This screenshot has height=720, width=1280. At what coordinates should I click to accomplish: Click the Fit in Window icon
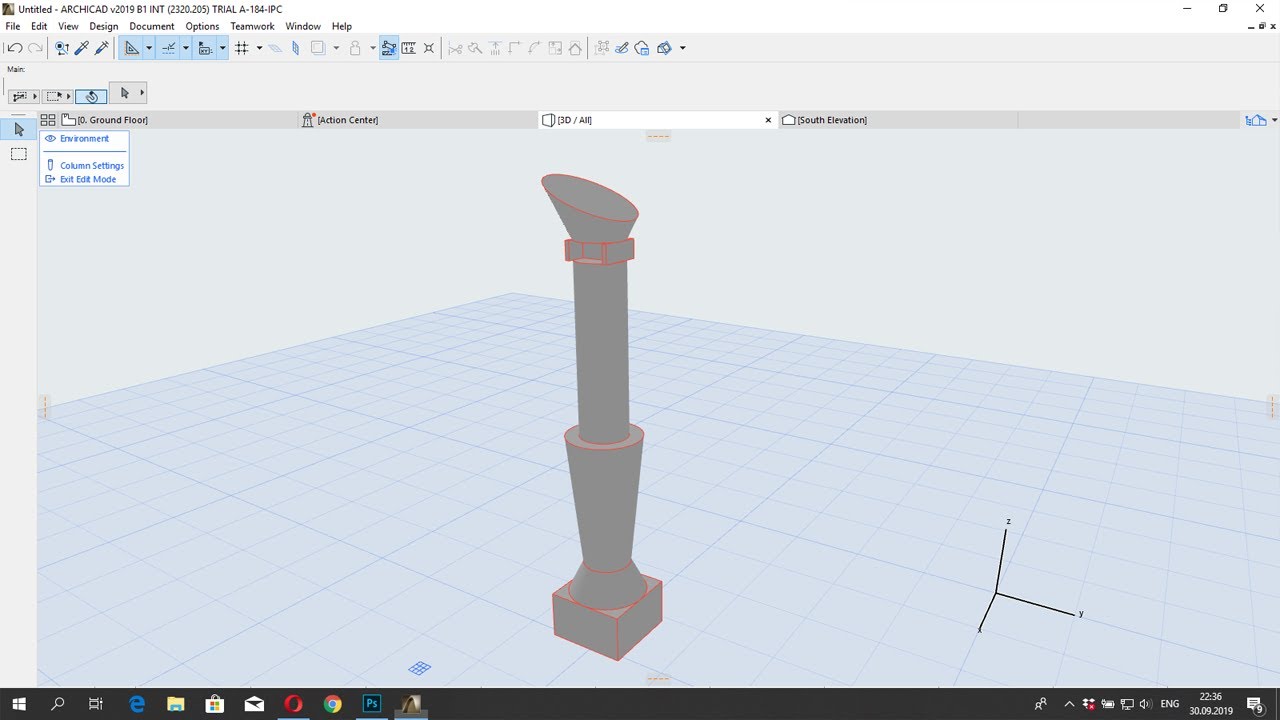(x=429, y=48)
